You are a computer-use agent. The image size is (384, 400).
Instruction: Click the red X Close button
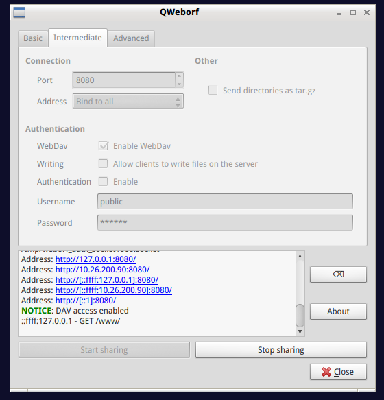pyautogui.click(x=338, y=372)
